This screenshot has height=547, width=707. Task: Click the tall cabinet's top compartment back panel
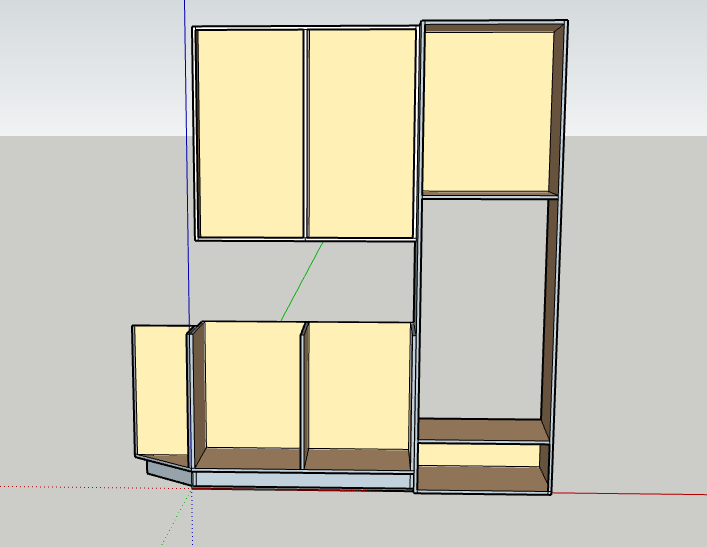pos(487,108)
